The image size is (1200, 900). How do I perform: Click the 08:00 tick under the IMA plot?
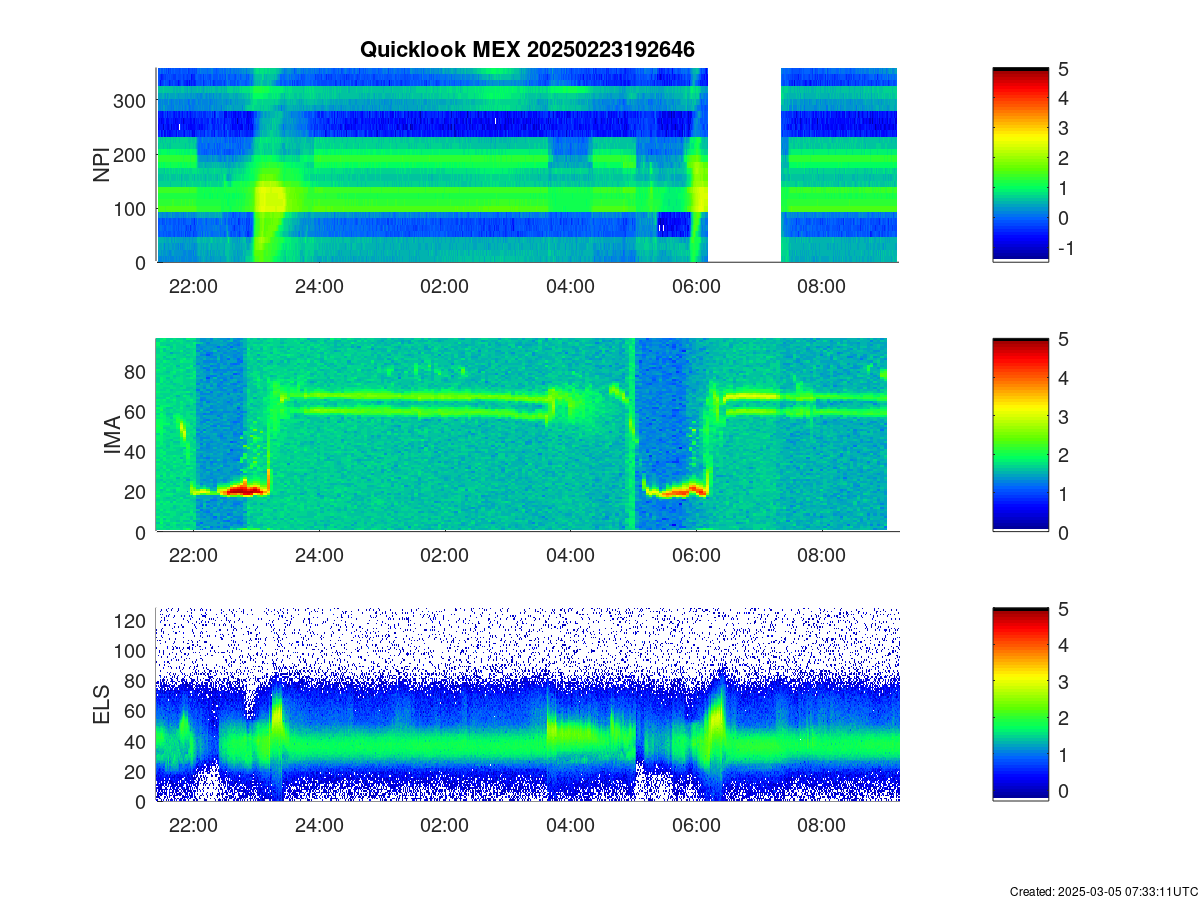coord(822,556)
